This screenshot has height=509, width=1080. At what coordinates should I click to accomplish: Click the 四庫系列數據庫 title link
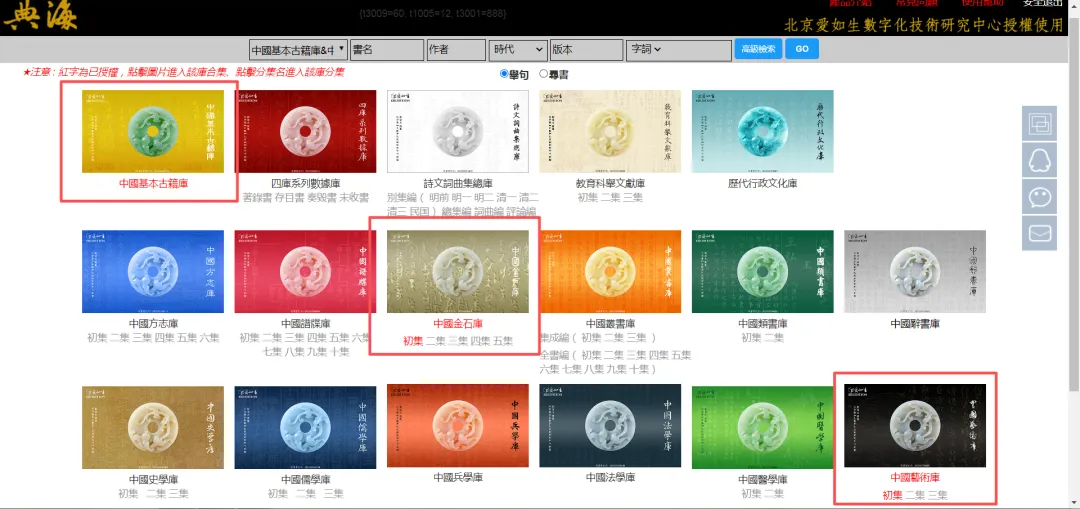[x=306, y=184]
